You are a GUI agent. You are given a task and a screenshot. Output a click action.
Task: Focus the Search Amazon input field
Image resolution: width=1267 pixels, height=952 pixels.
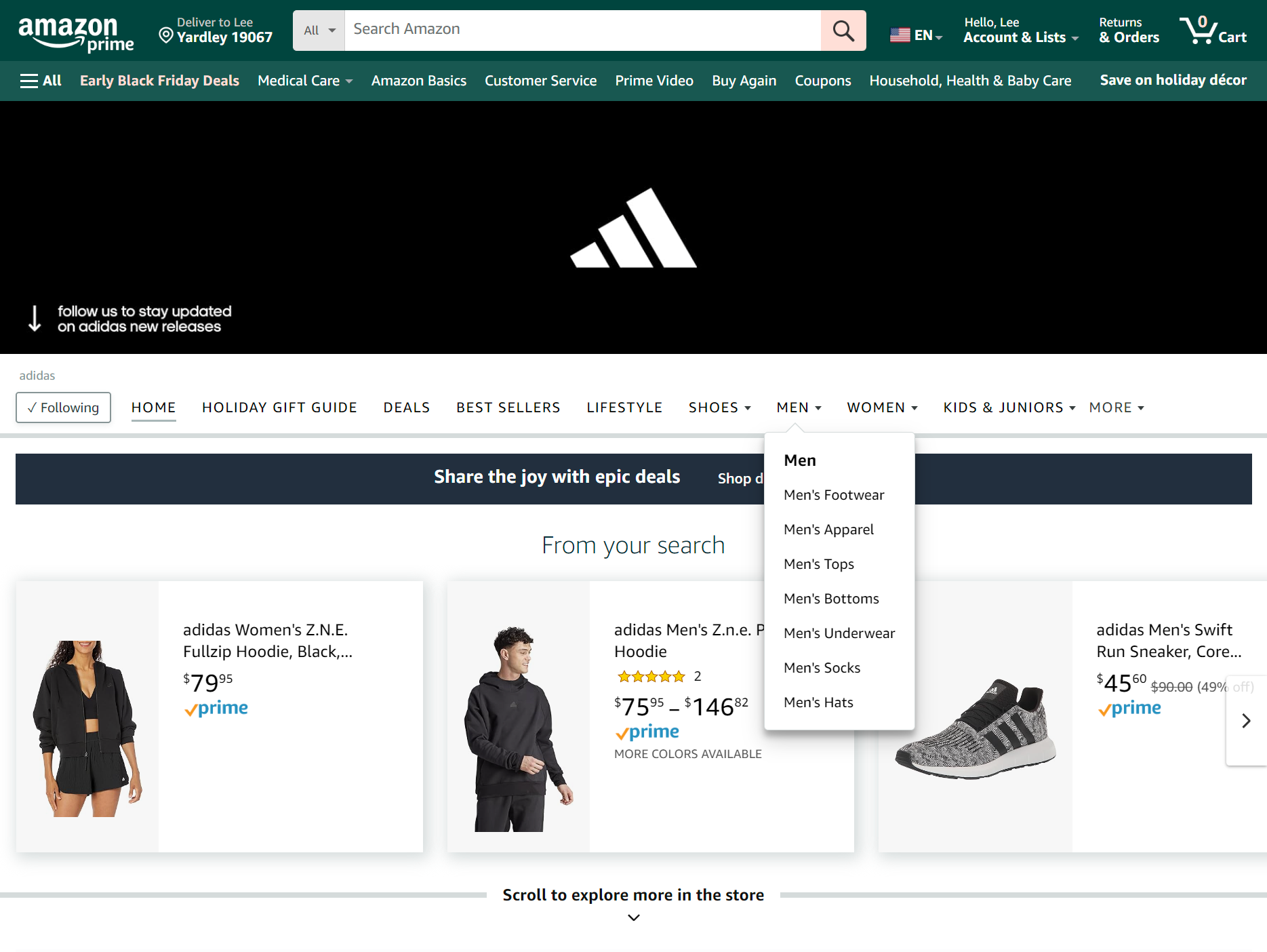582,31
